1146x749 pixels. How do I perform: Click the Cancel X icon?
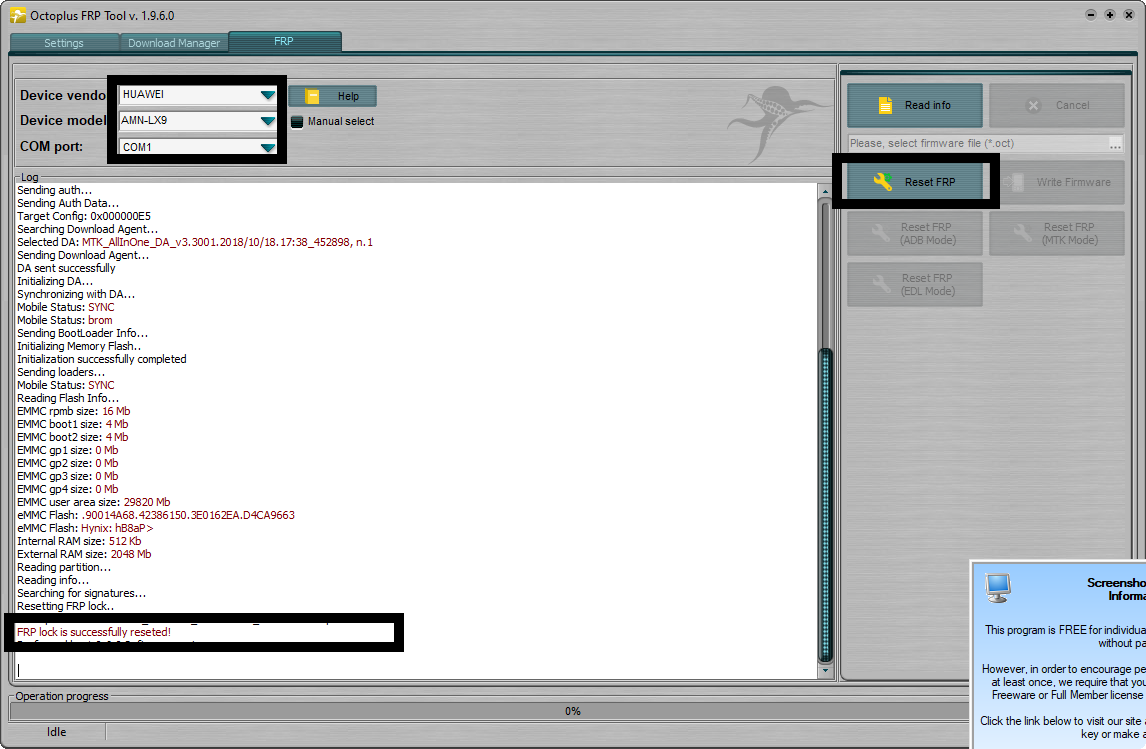pos(1033,105)
